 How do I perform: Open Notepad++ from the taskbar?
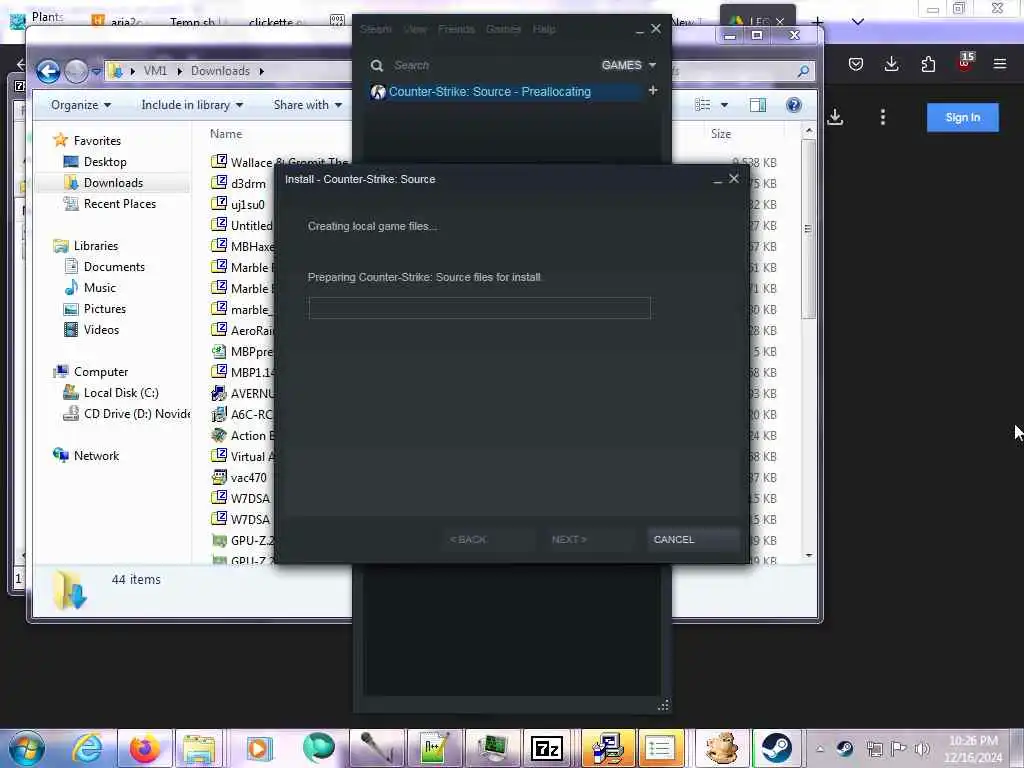[434, 748]
